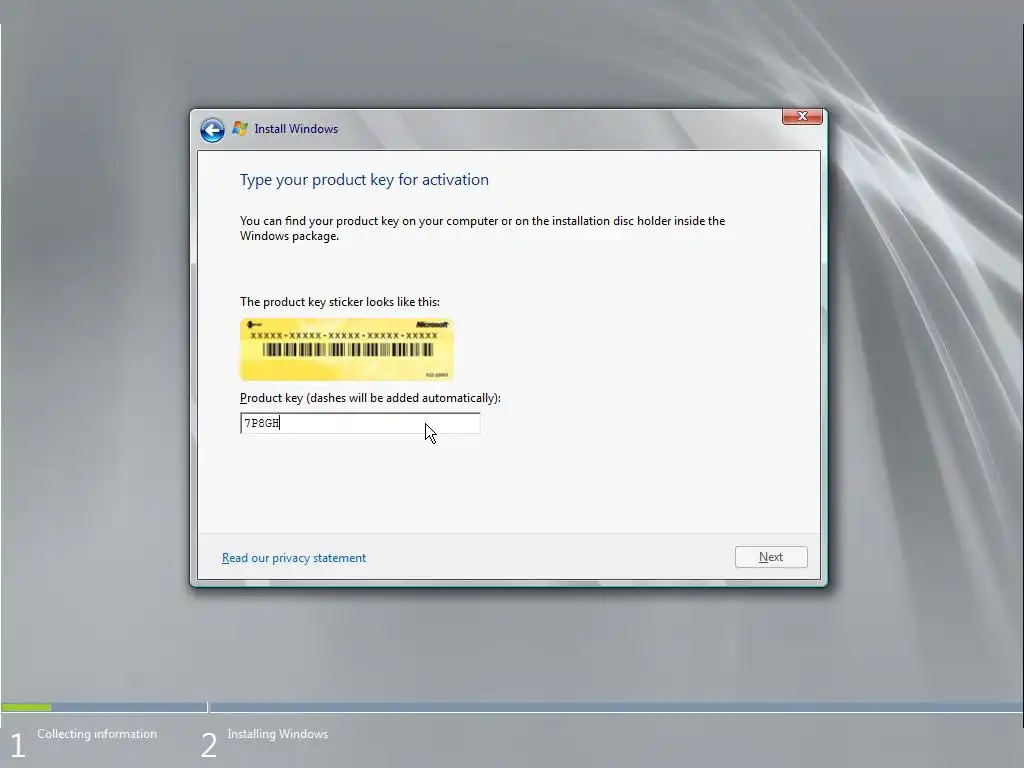This screenshot has width=1024, height=768.
Task: Close the Install Windows dialog
Action: coord(802,116)
